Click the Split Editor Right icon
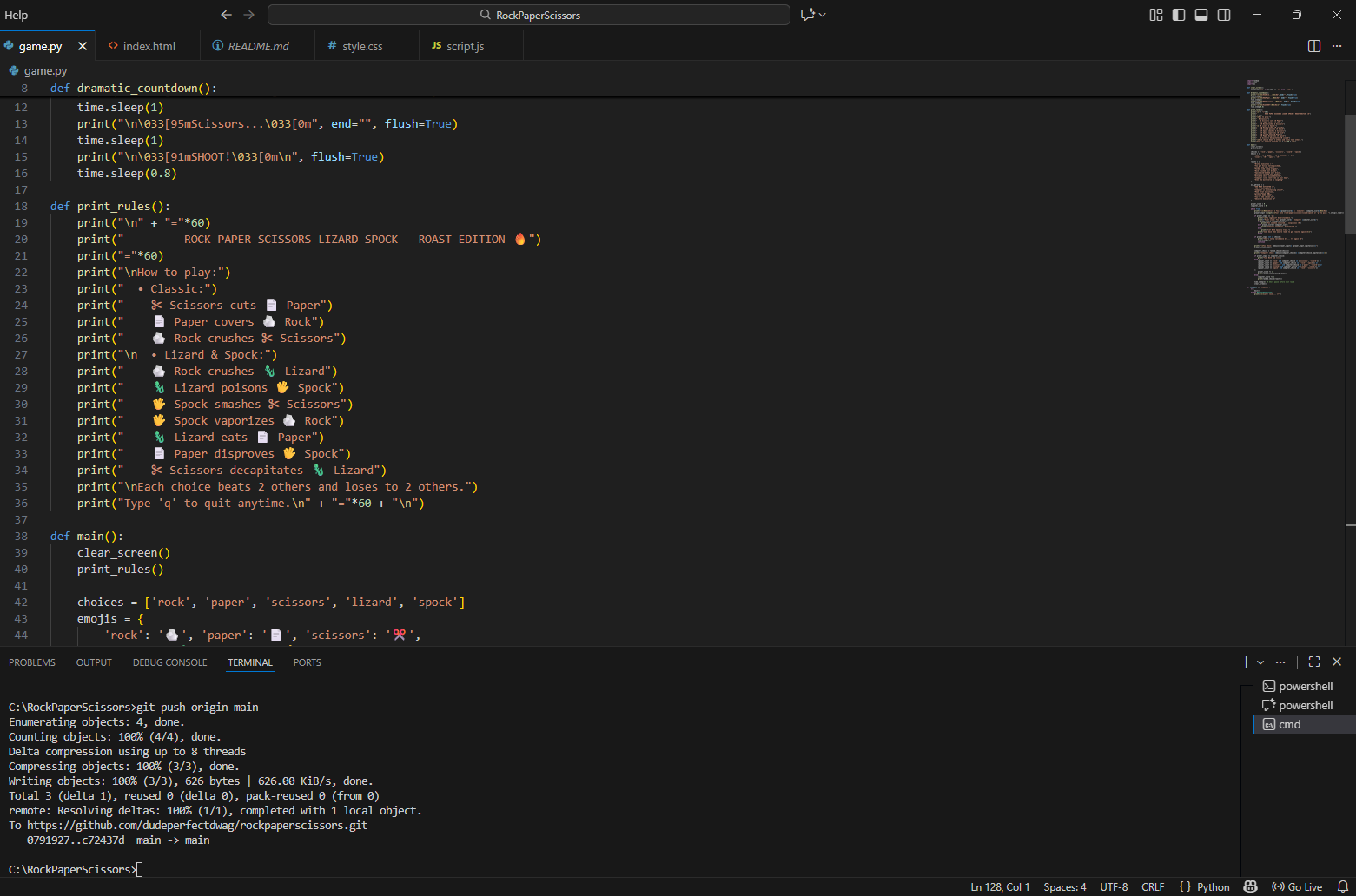This screenshot has height=896, width=1356. 1313,46
